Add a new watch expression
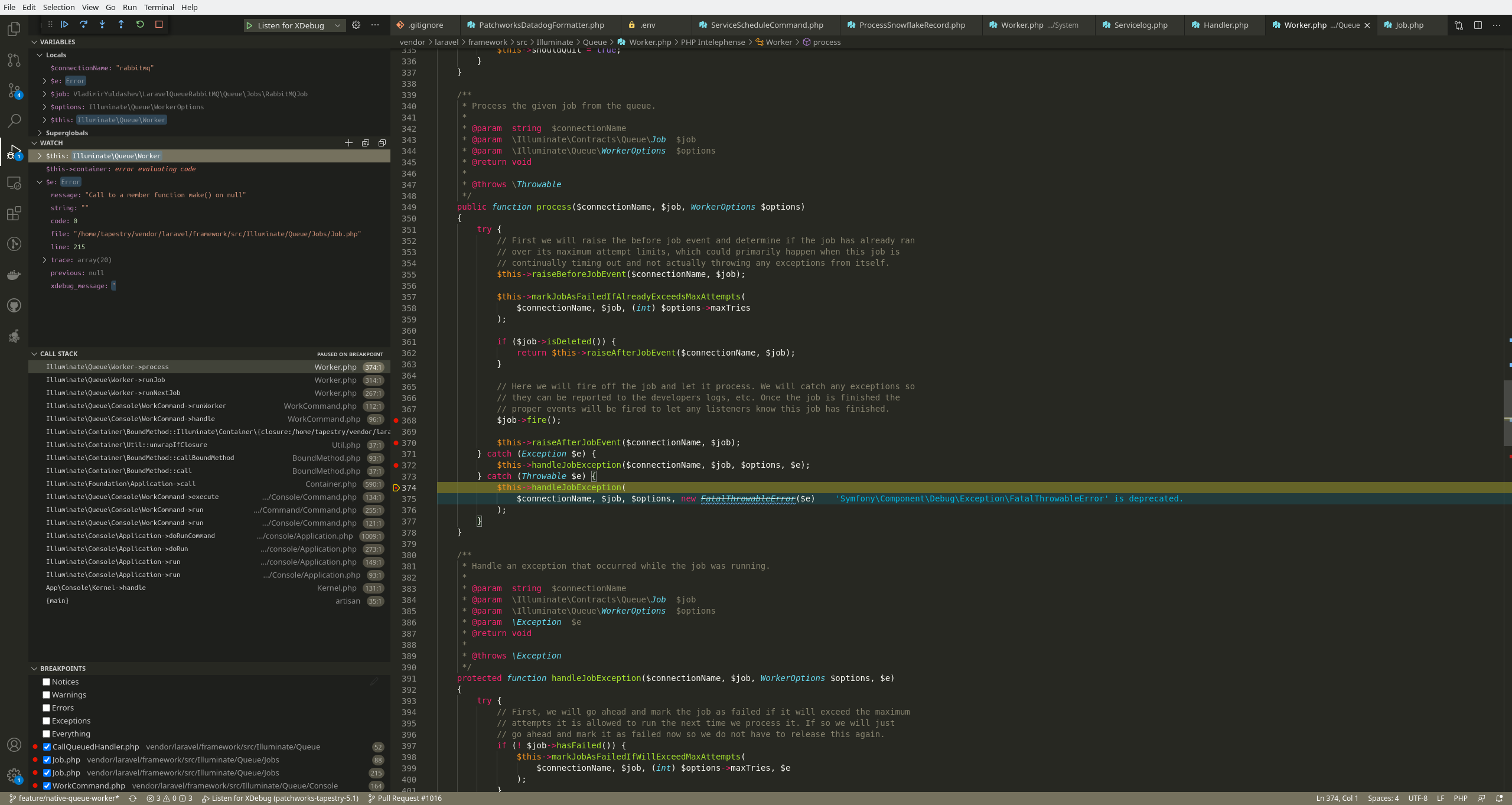 pyautogui.click(x=348, y=143)
